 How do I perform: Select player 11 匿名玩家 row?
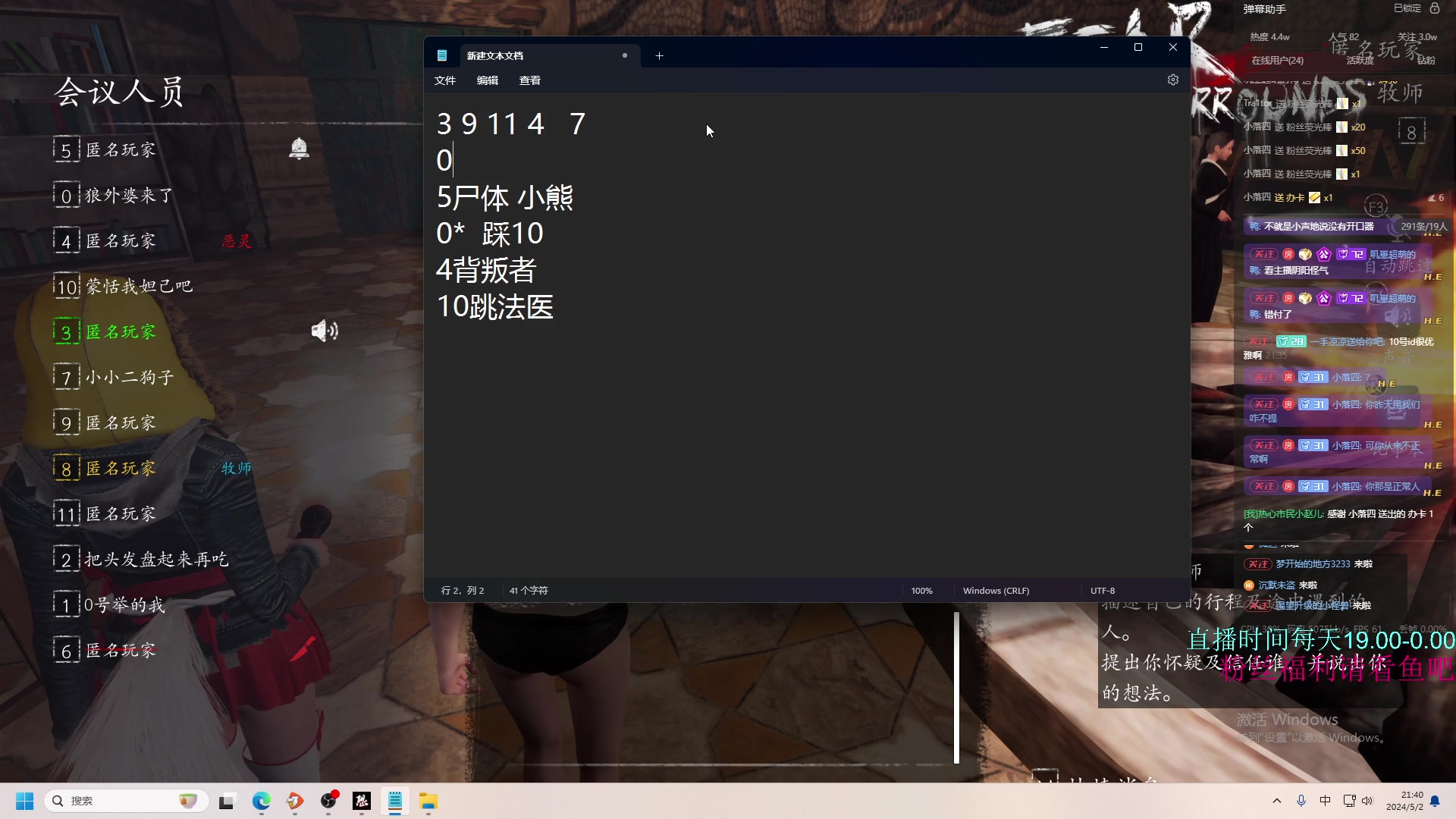tap(105, 514)
